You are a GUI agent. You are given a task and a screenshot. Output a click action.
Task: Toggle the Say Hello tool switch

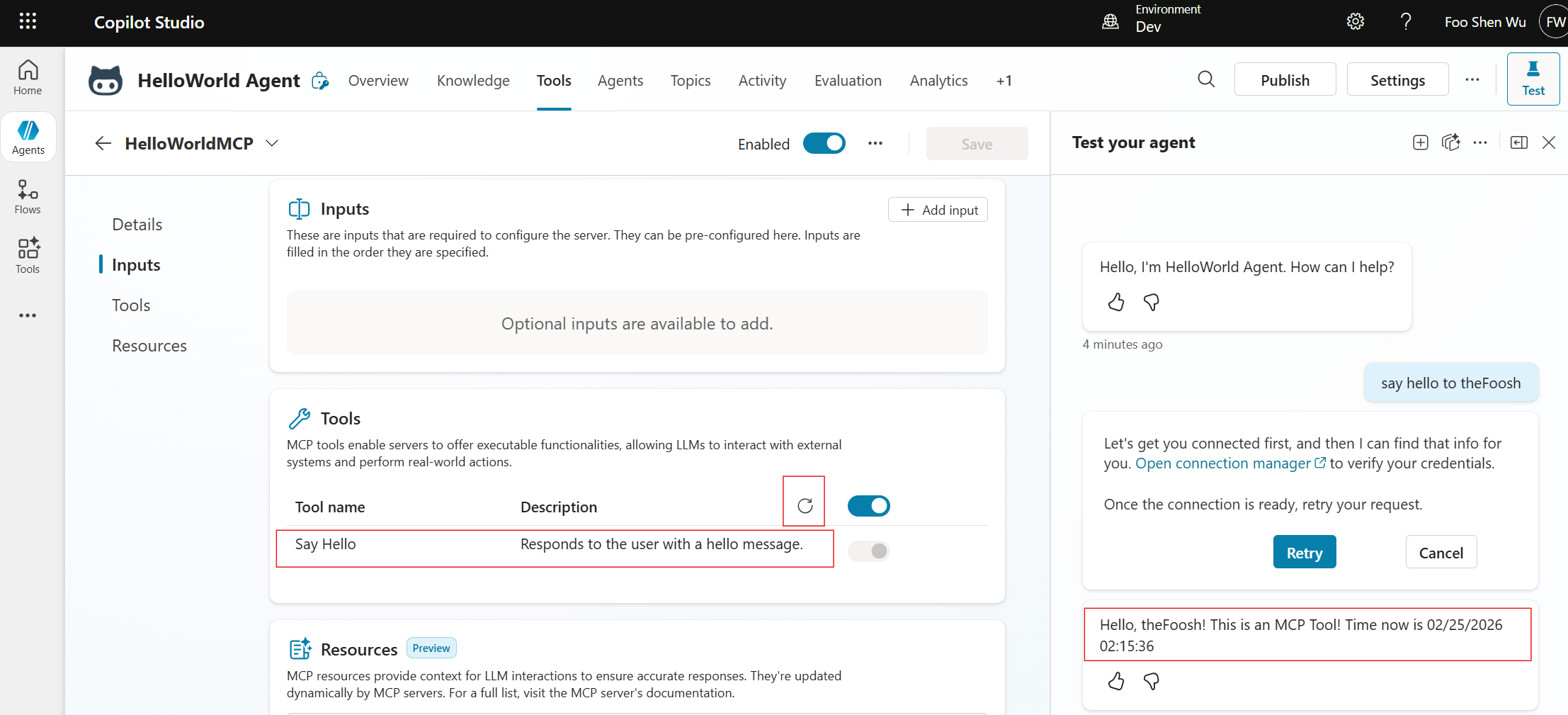pos(869,551)
